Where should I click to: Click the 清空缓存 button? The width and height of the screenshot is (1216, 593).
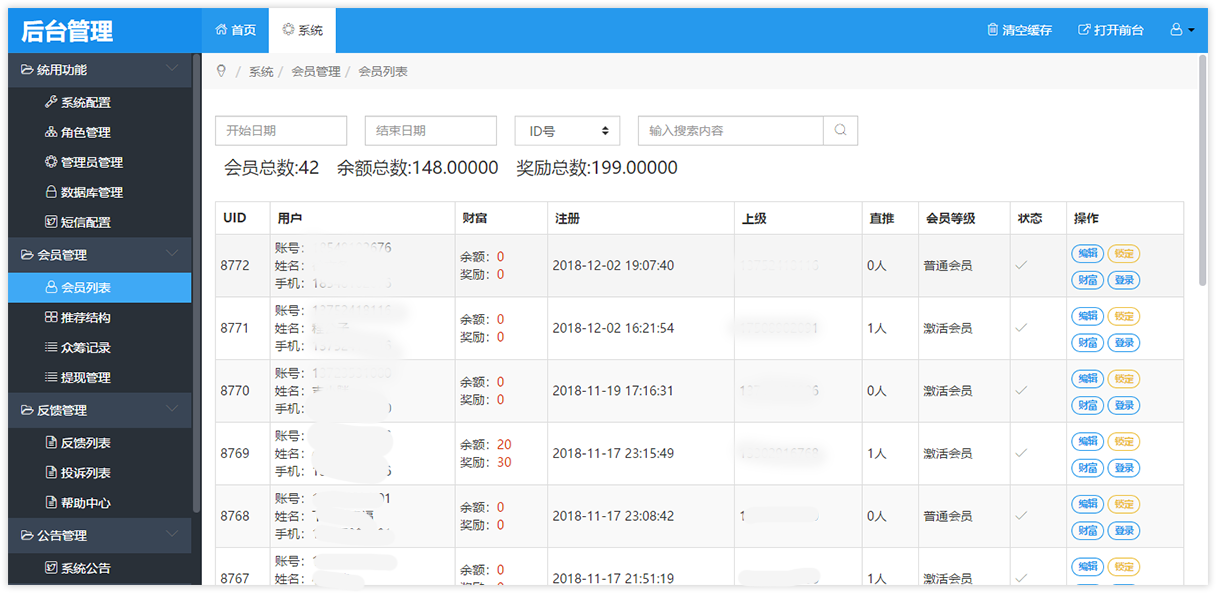(x=1019, y=30)
